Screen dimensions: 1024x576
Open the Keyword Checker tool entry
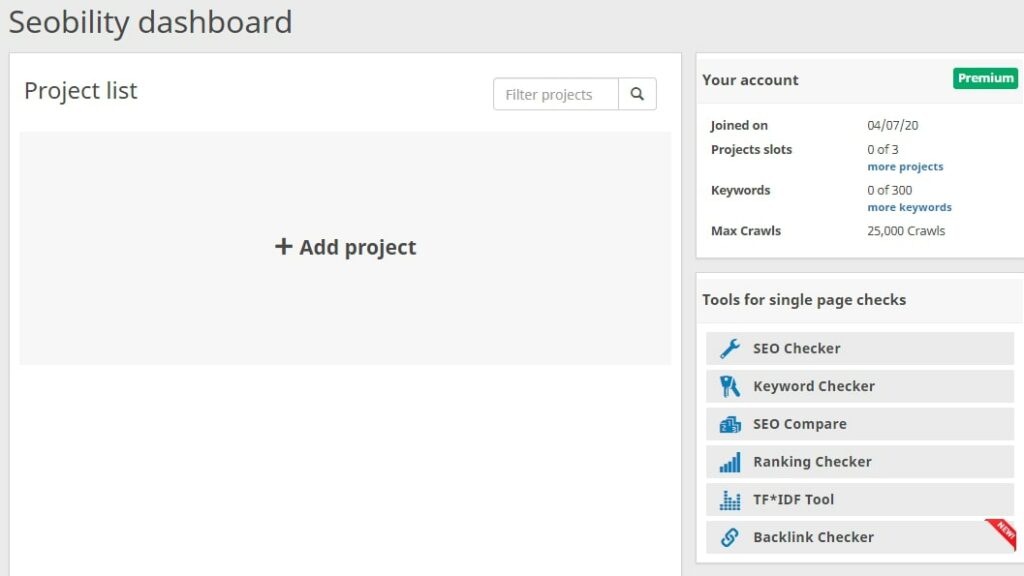click(859, 386)
